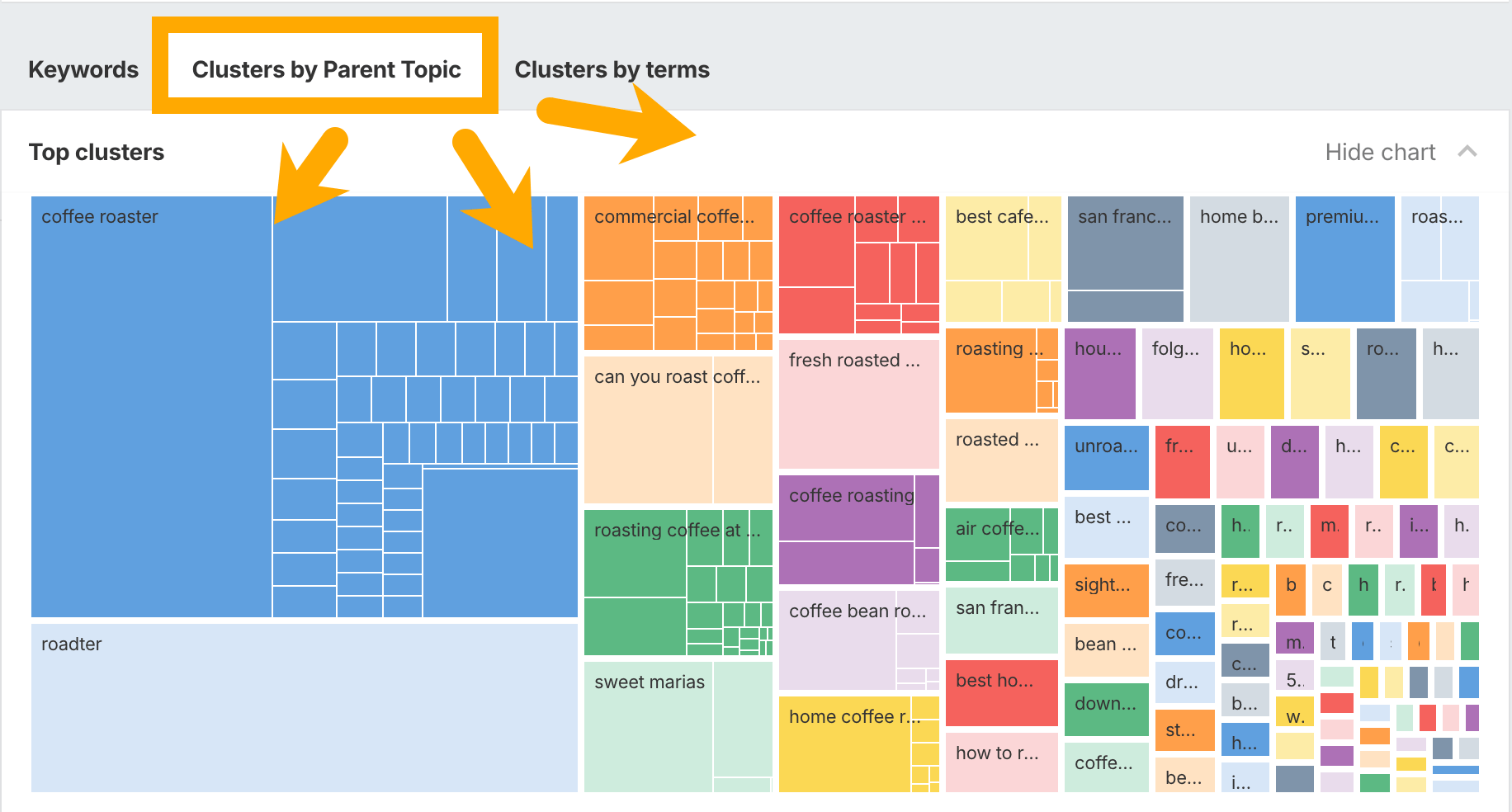Open the Clusters by Parent Topic tab
The image size is (1512, 812).
pos(326,69)
